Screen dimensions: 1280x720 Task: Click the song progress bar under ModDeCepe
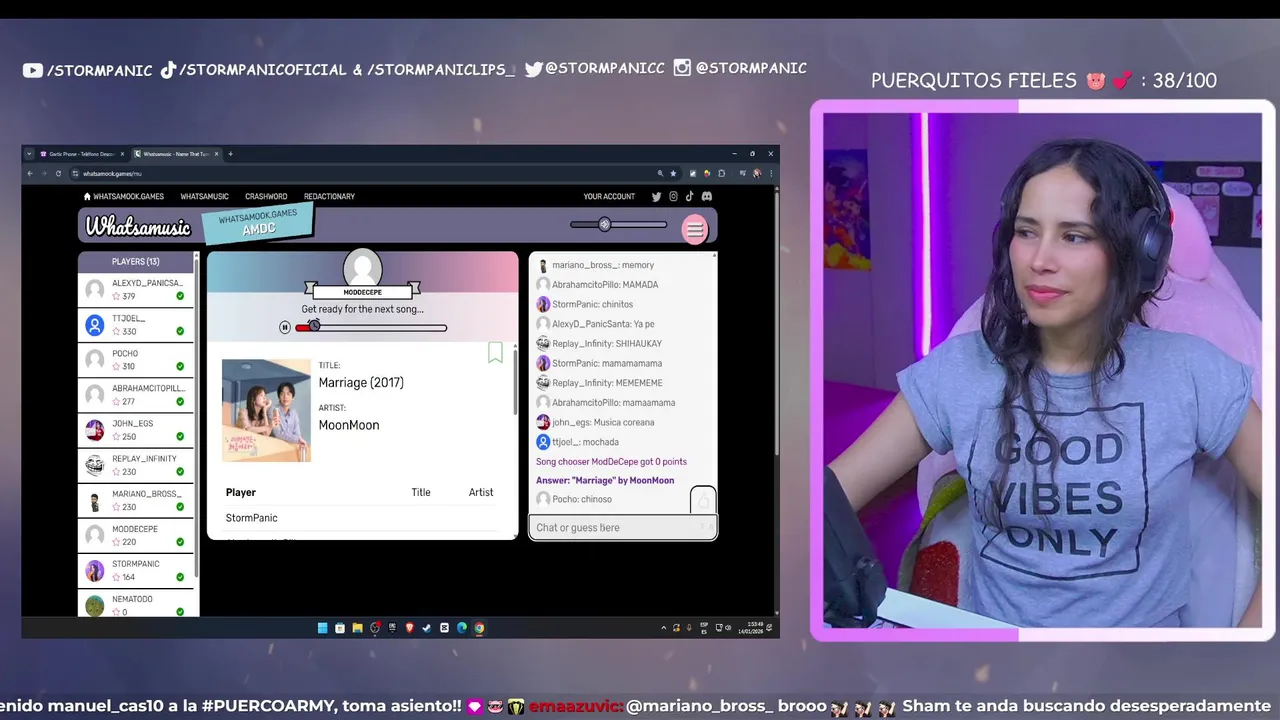[x=371, y=327]
